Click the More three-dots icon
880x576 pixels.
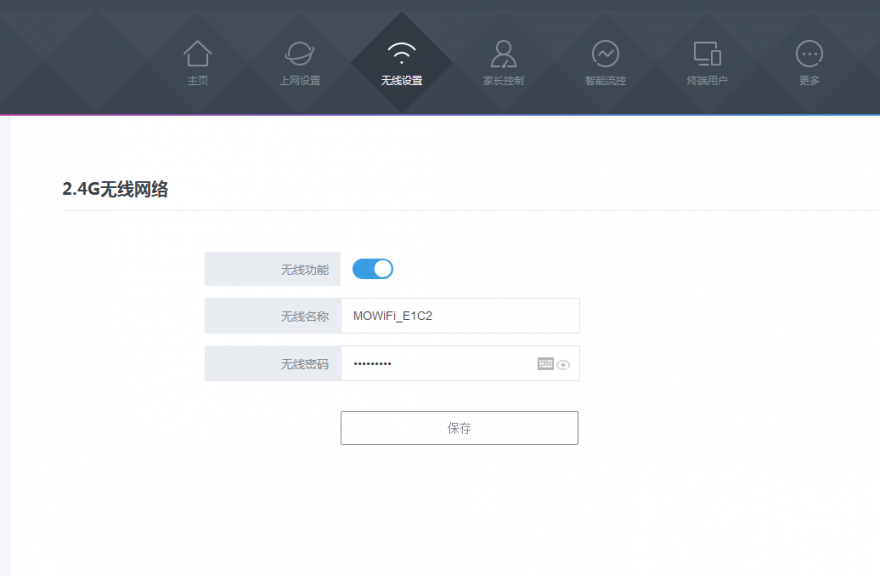[x=809, y=53]
